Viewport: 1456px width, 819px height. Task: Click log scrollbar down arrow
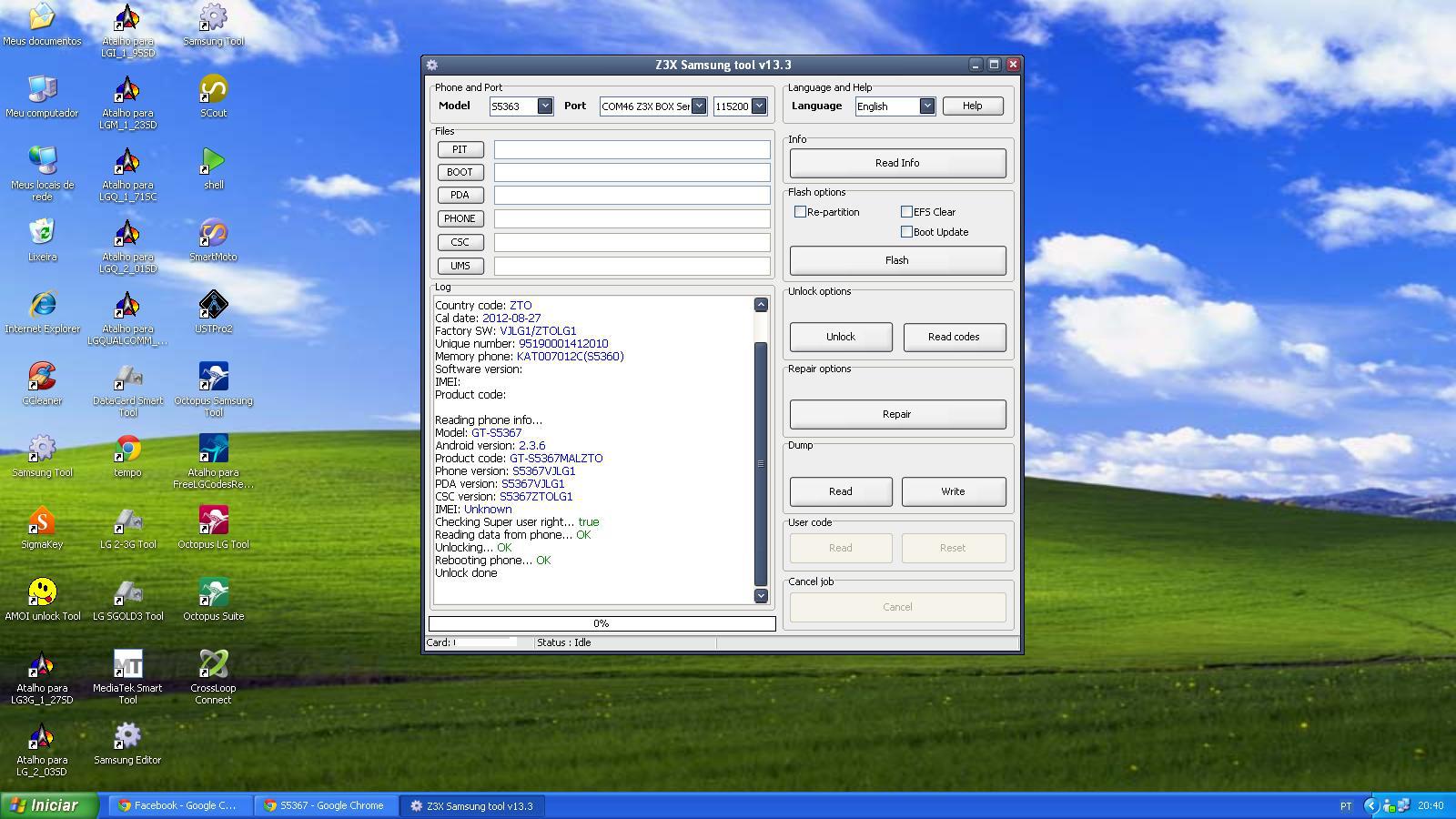[x=761, y=595]
